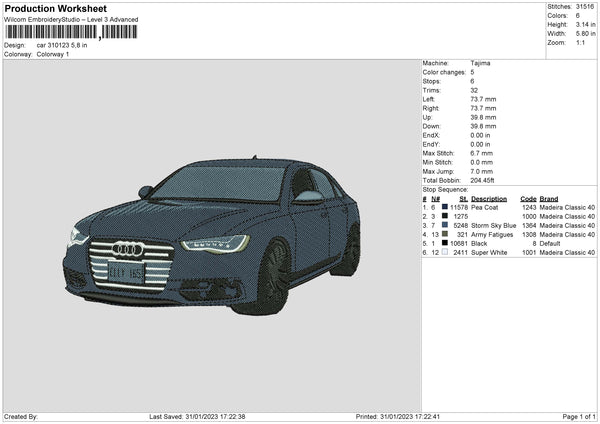Select the Storm Sky Blue color swatch
600x424 pixels.
tap(443, 225)
